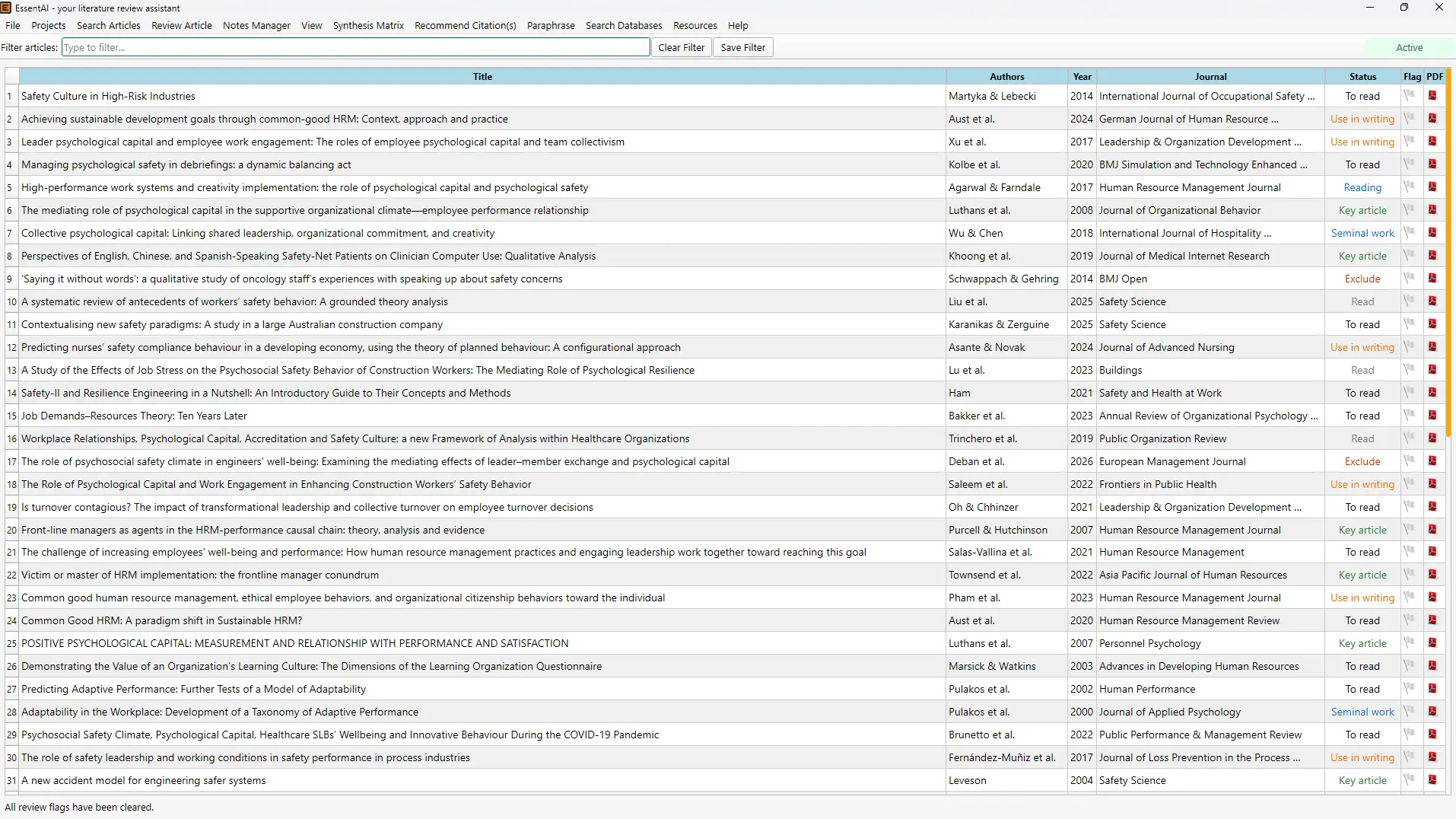1456x819 pixels.
Task: Select 'Key article' status for Leveson row
Action: click(x=1362, y=780)
